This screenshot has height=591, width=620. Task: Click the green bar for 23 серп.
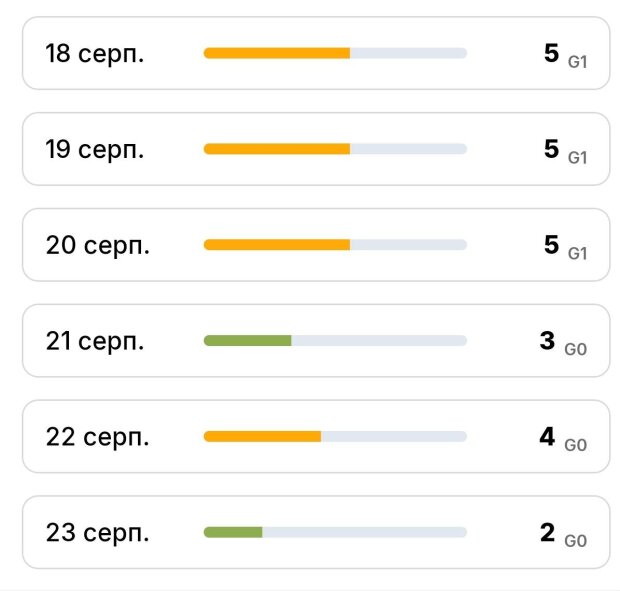233,532
